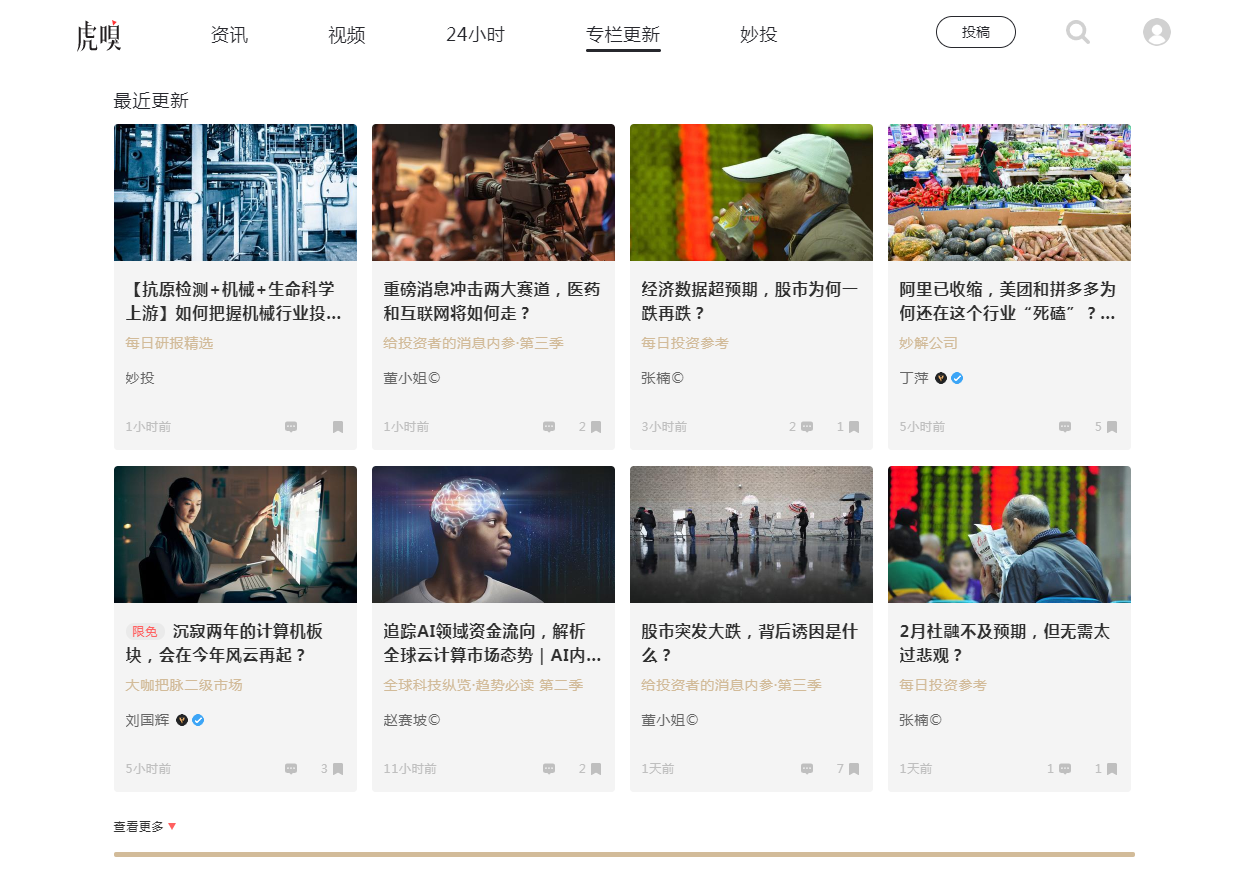The height and width of the screenshot is (870, 1253).
Task: Bookmark icon on 经济数据超预期 card
Action: click(x=854, y=427)
